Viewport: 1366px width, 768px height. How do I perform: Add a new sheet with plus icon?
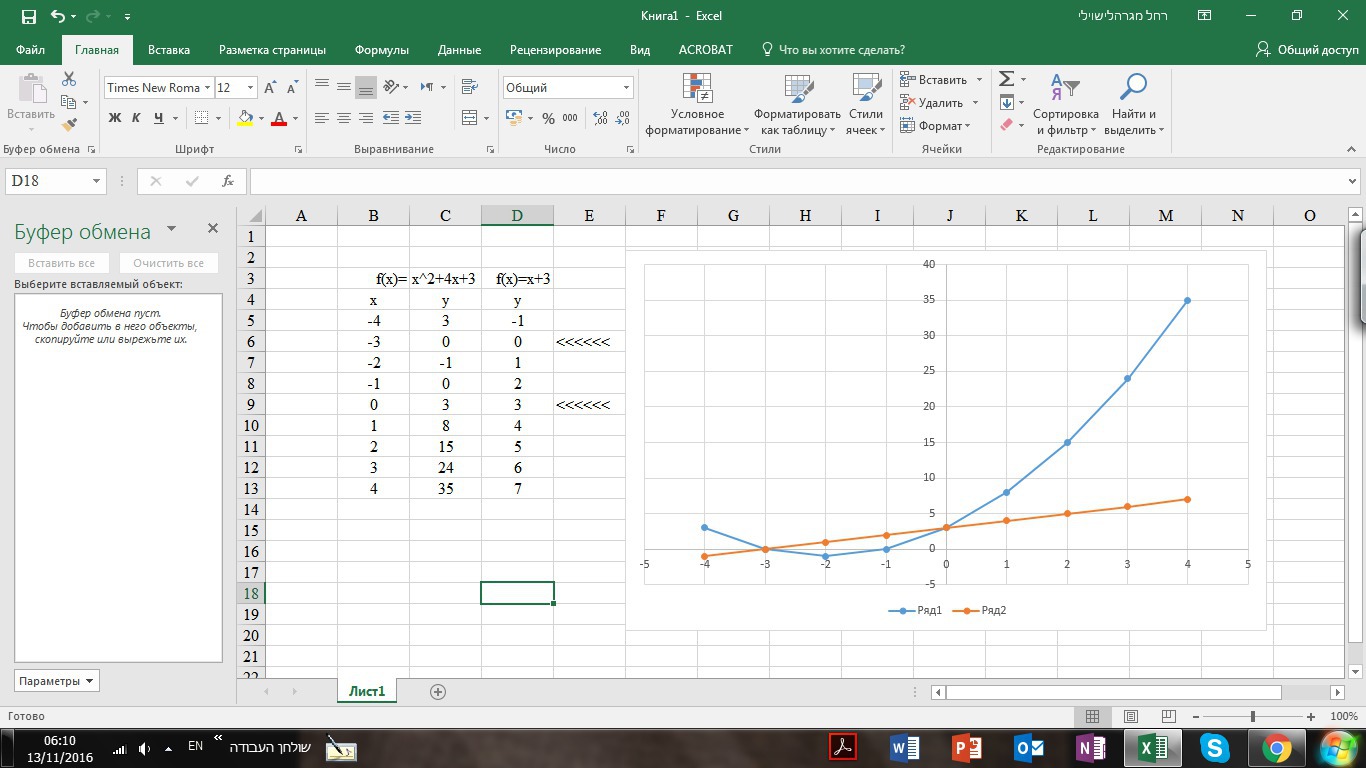pos(437,691)
